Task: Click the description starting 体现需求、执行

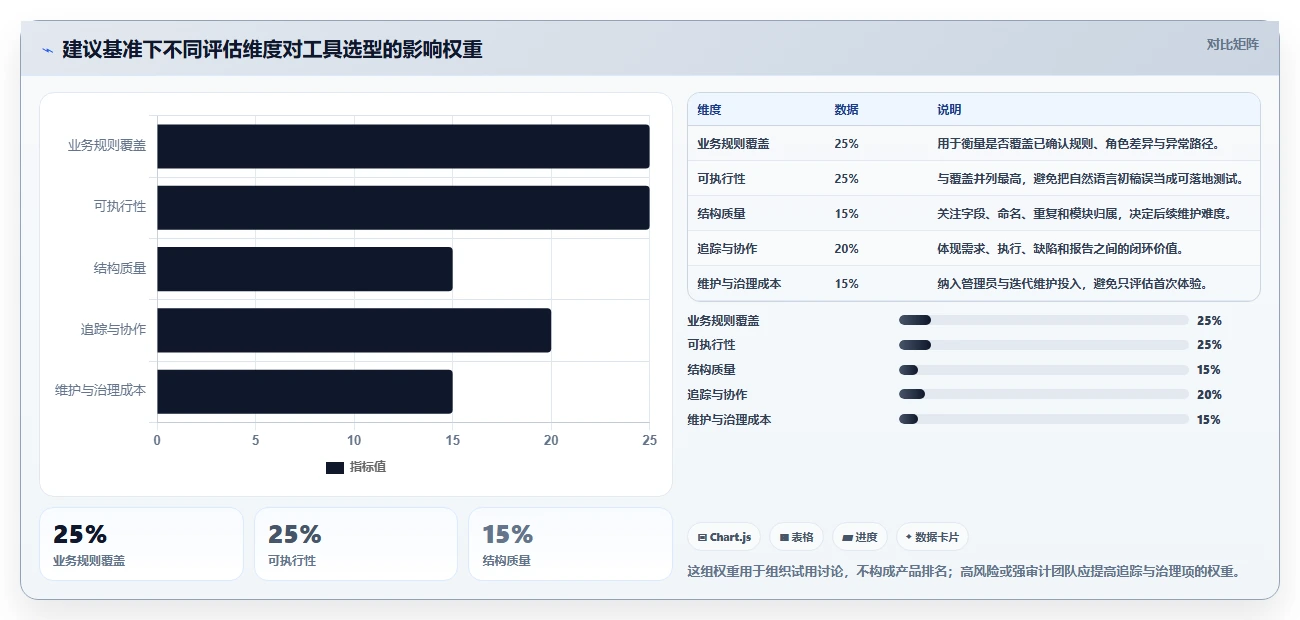Action: click(1061, 249)
